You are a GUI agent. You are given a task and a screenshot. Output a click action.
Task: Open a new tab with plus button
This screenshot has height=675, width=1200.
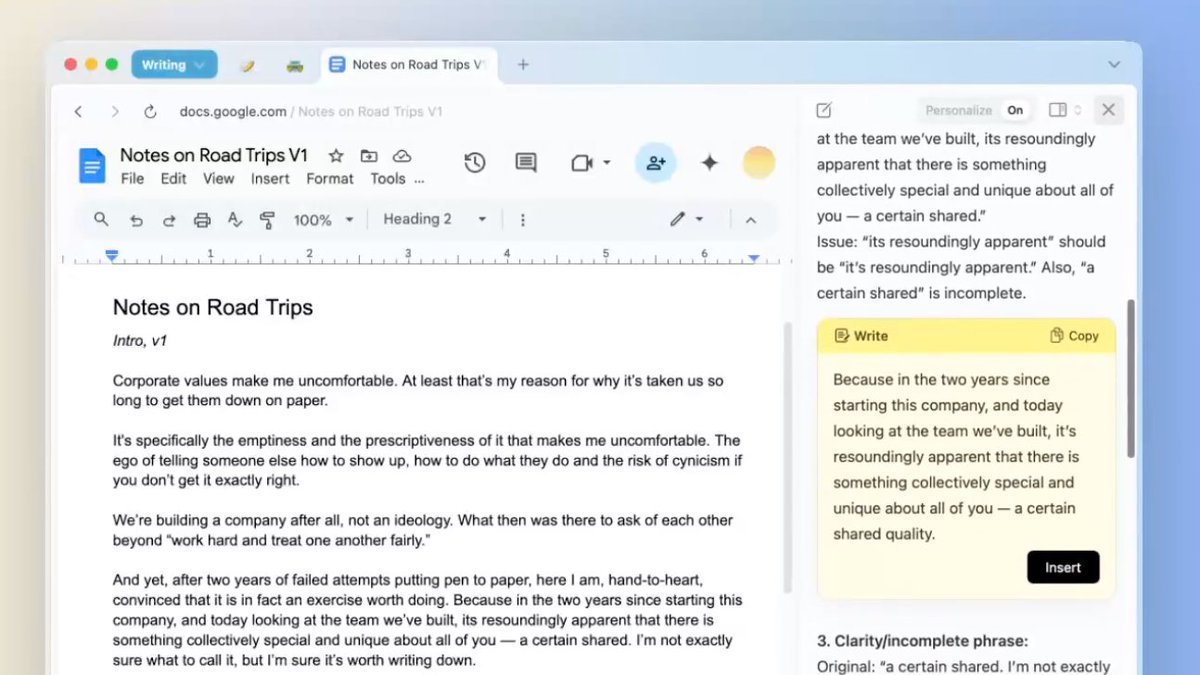point(523,65)
